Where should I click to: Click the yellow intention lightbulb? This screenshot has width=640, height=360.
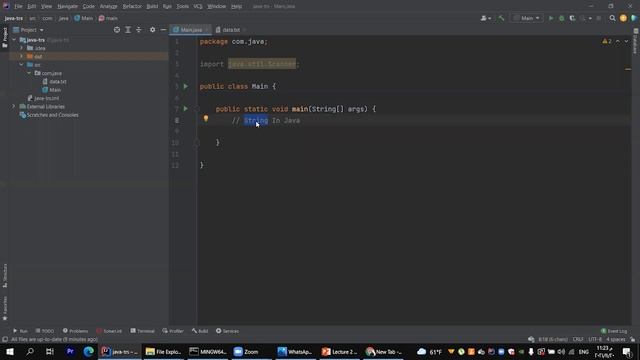[x=206, y=118]
